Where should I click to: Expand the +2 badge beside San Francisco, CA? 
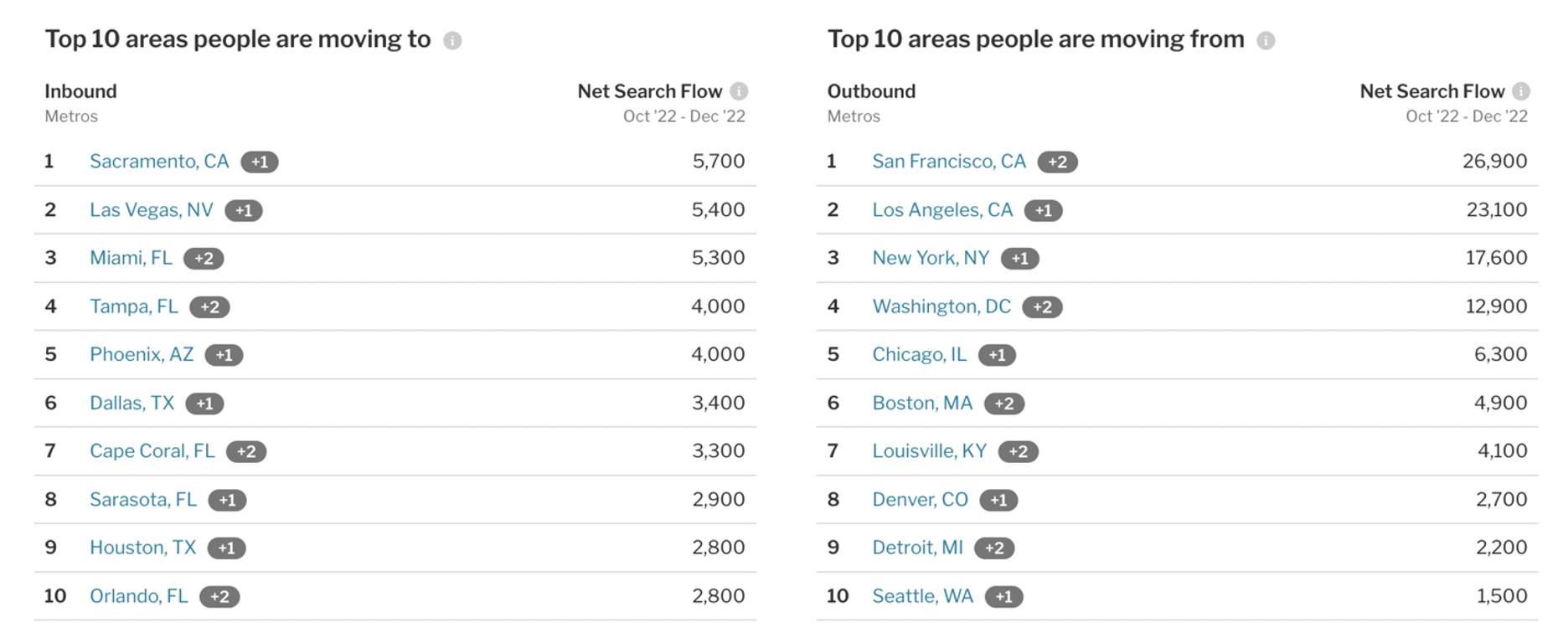[1057, 162]
